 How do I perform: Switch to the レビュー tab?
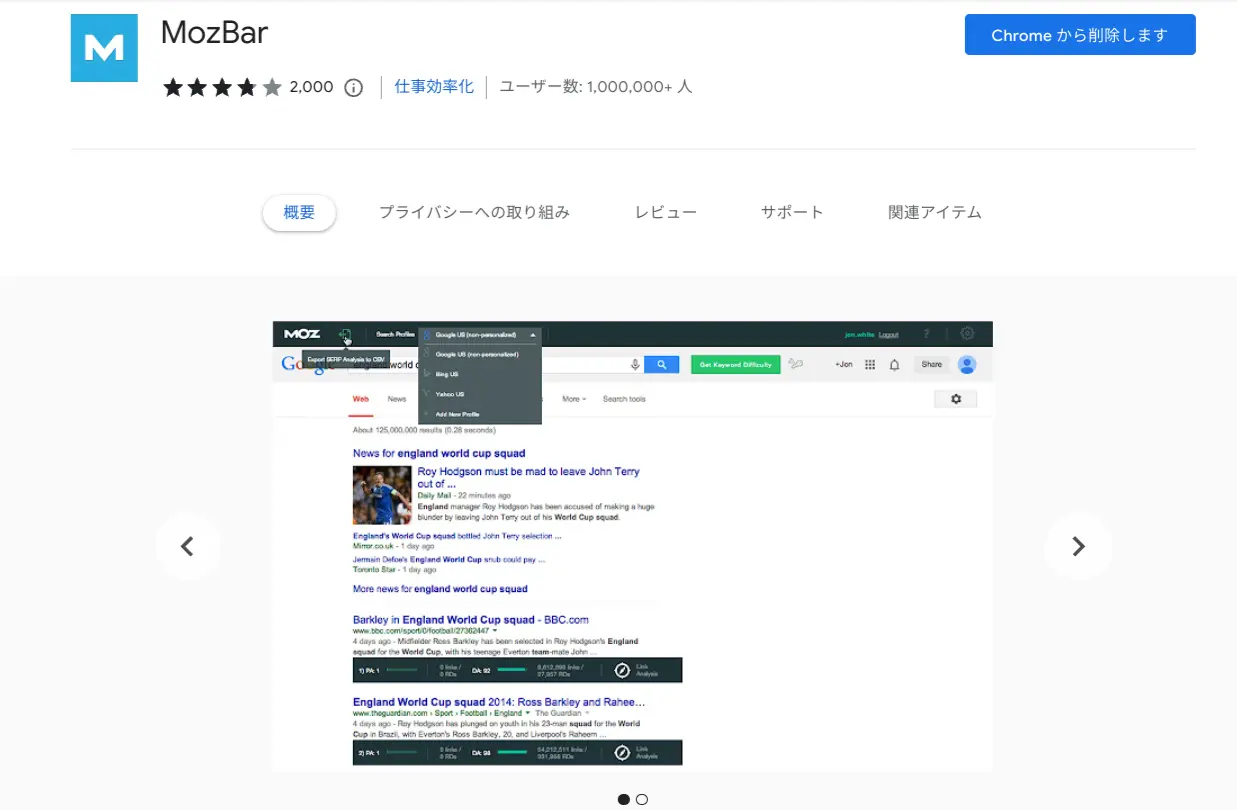tap(665, 212)
